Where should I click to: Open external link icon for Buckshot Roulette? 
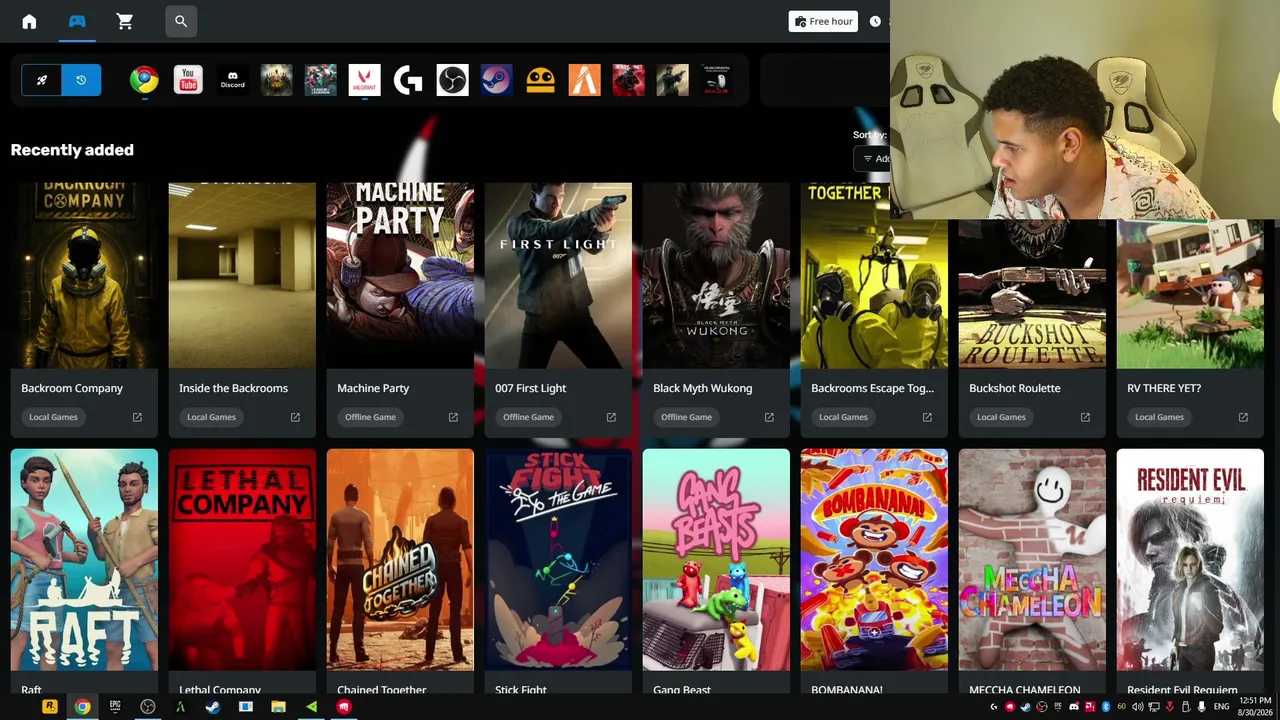click(1085, 417)
